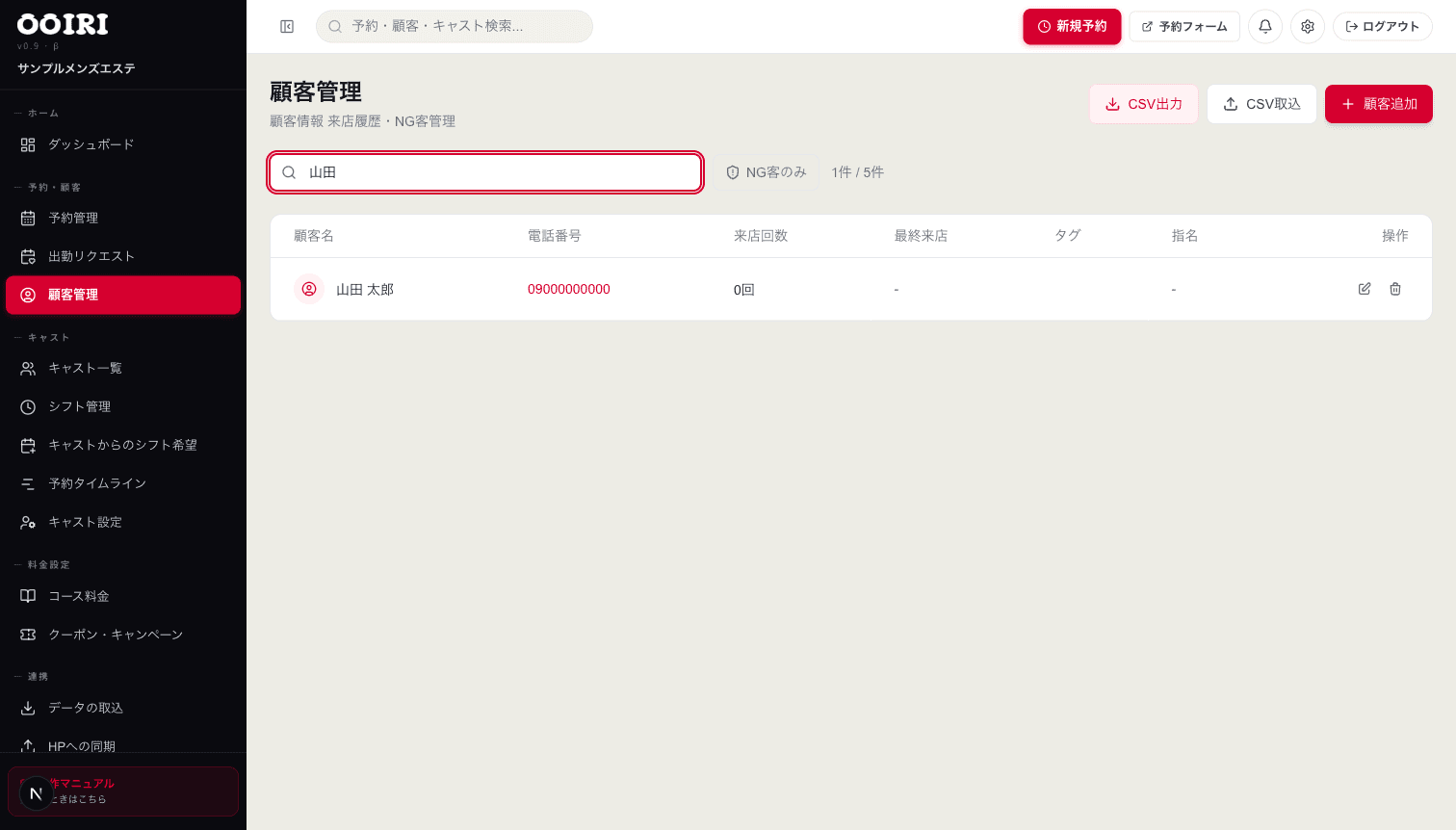Viewport: 1456px width, 830px height.
Task: Click ログアウト button
Action: 1383,27
